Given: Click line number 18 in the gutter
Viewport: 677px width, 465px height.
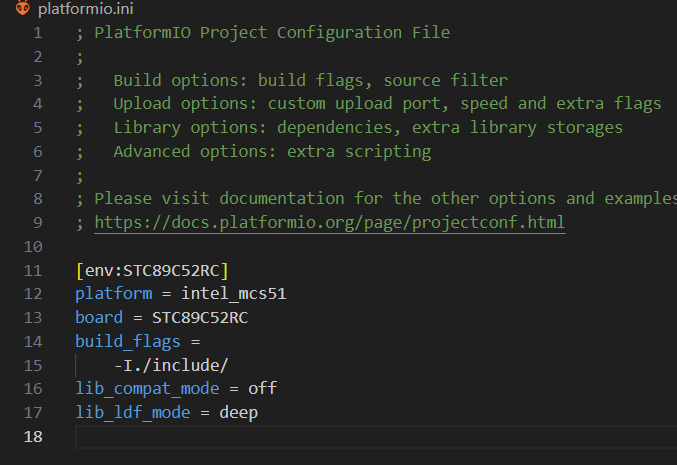Looking at the screenshot, I should 33,437.
